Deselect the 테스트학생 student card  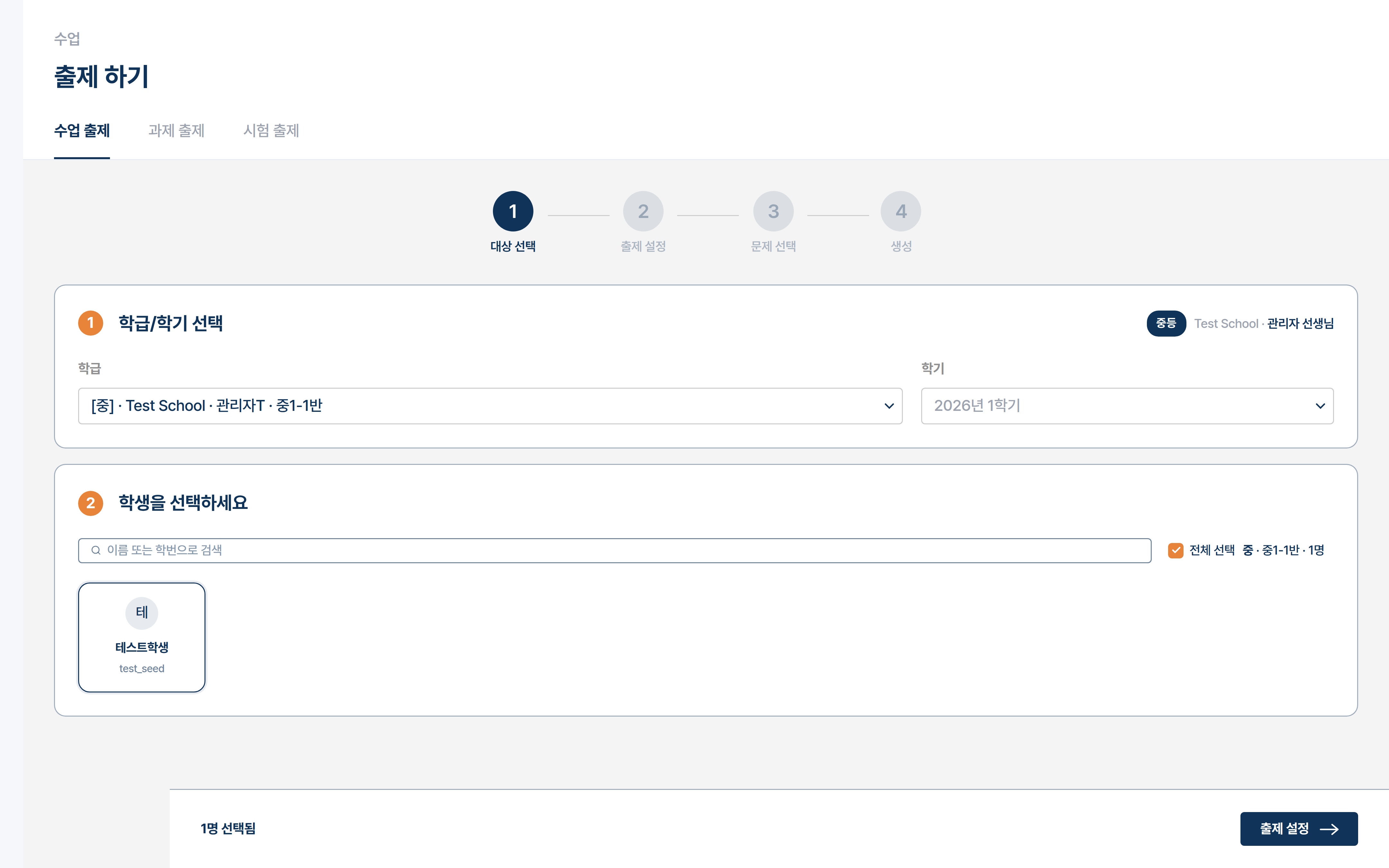coord(142,637)
